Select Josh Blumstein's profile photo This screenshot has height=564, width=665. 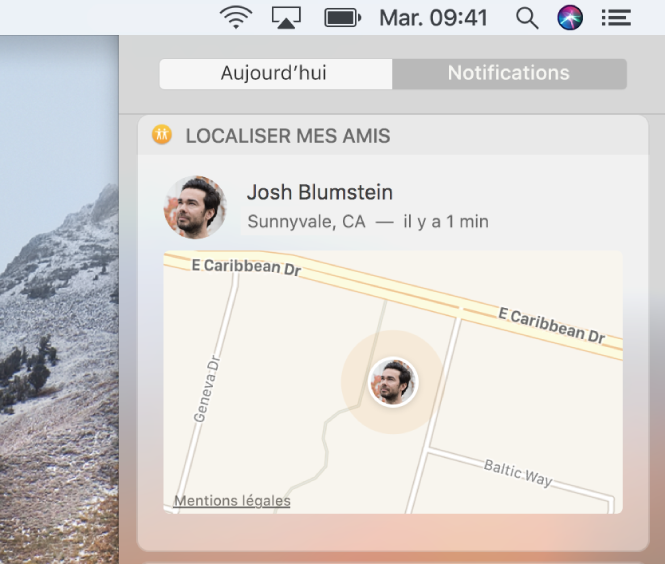point(195,207)
